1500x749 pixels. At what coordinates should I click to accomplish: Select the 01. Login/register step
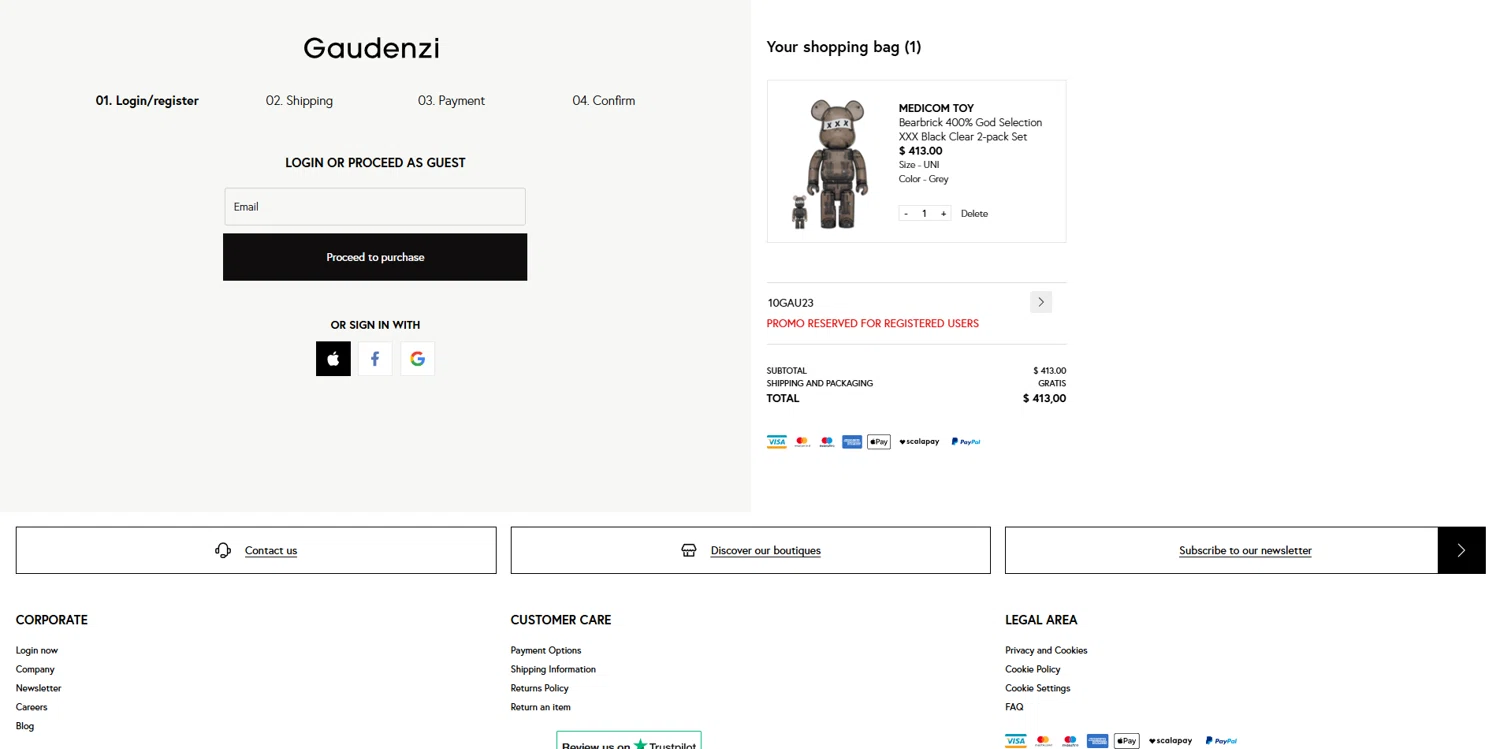[x=147, y=100]
